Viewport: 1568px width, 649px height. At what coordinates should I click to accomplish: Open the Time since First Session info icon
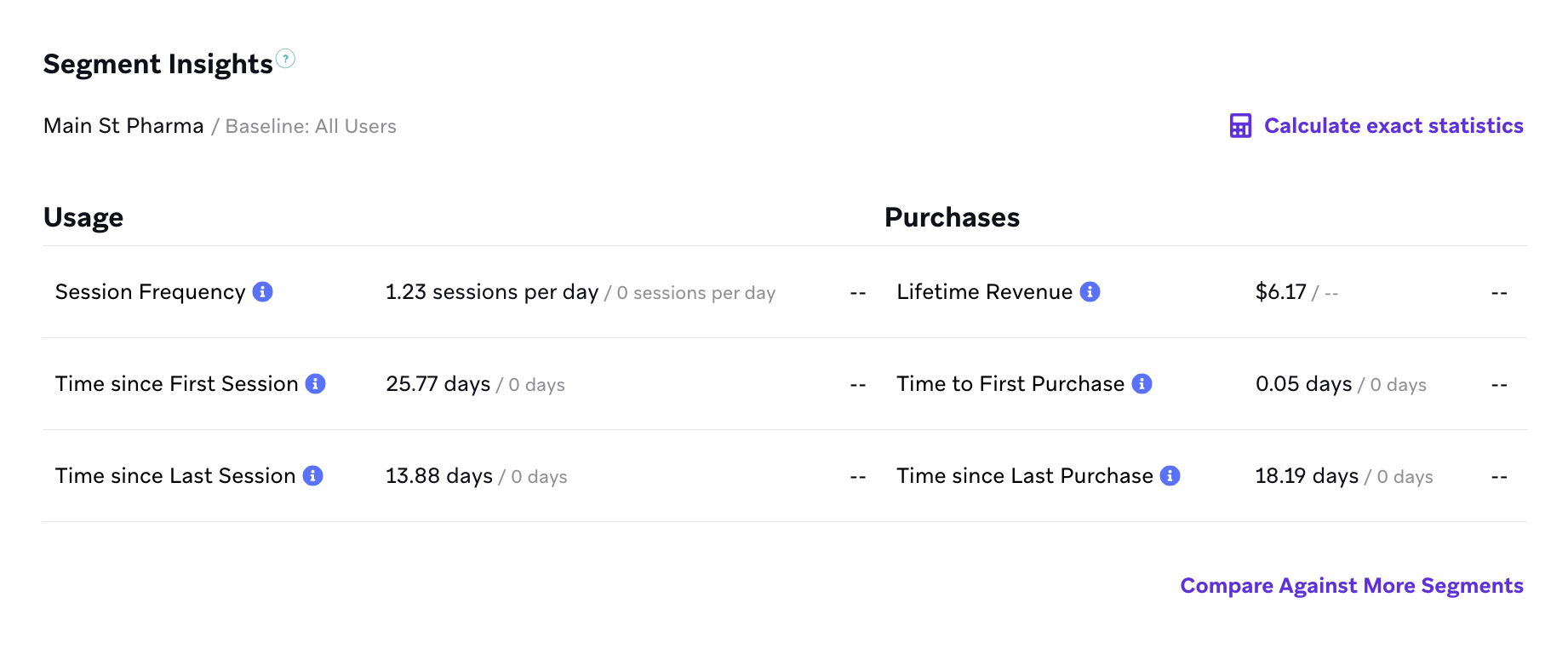[x=316, y=384]
